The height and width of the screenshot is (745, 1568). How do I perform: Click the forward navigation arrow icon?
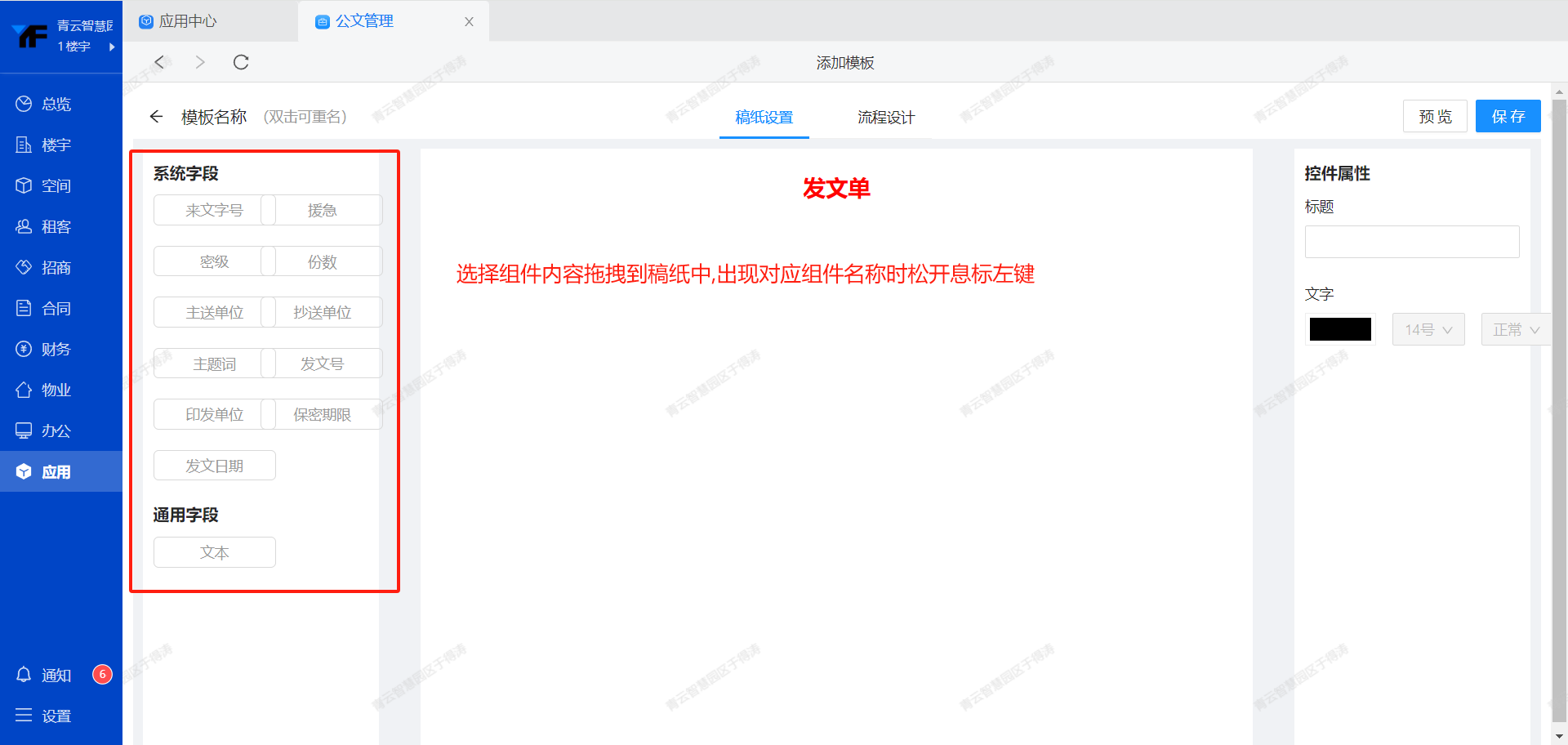200,62
